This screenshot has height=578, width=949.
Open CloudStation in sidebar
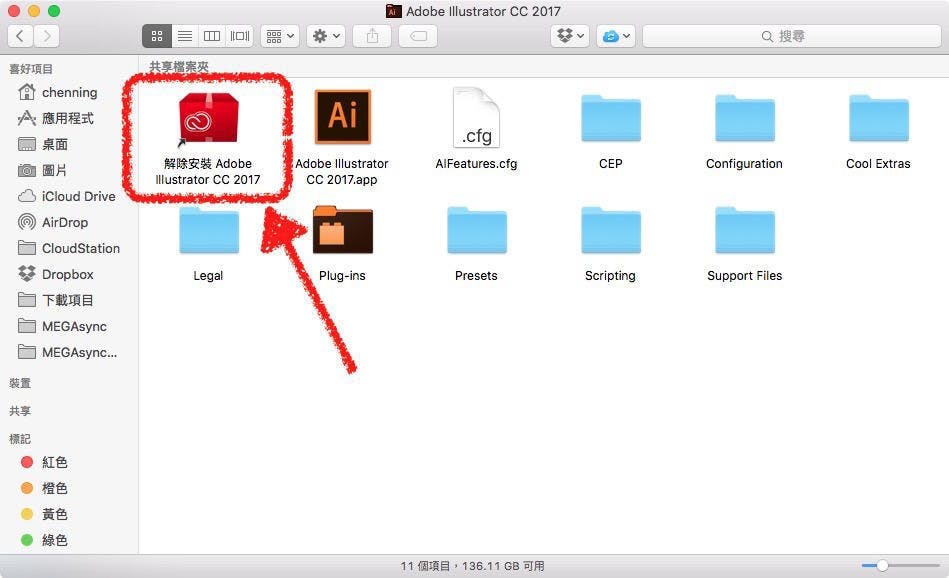(69, 249)
